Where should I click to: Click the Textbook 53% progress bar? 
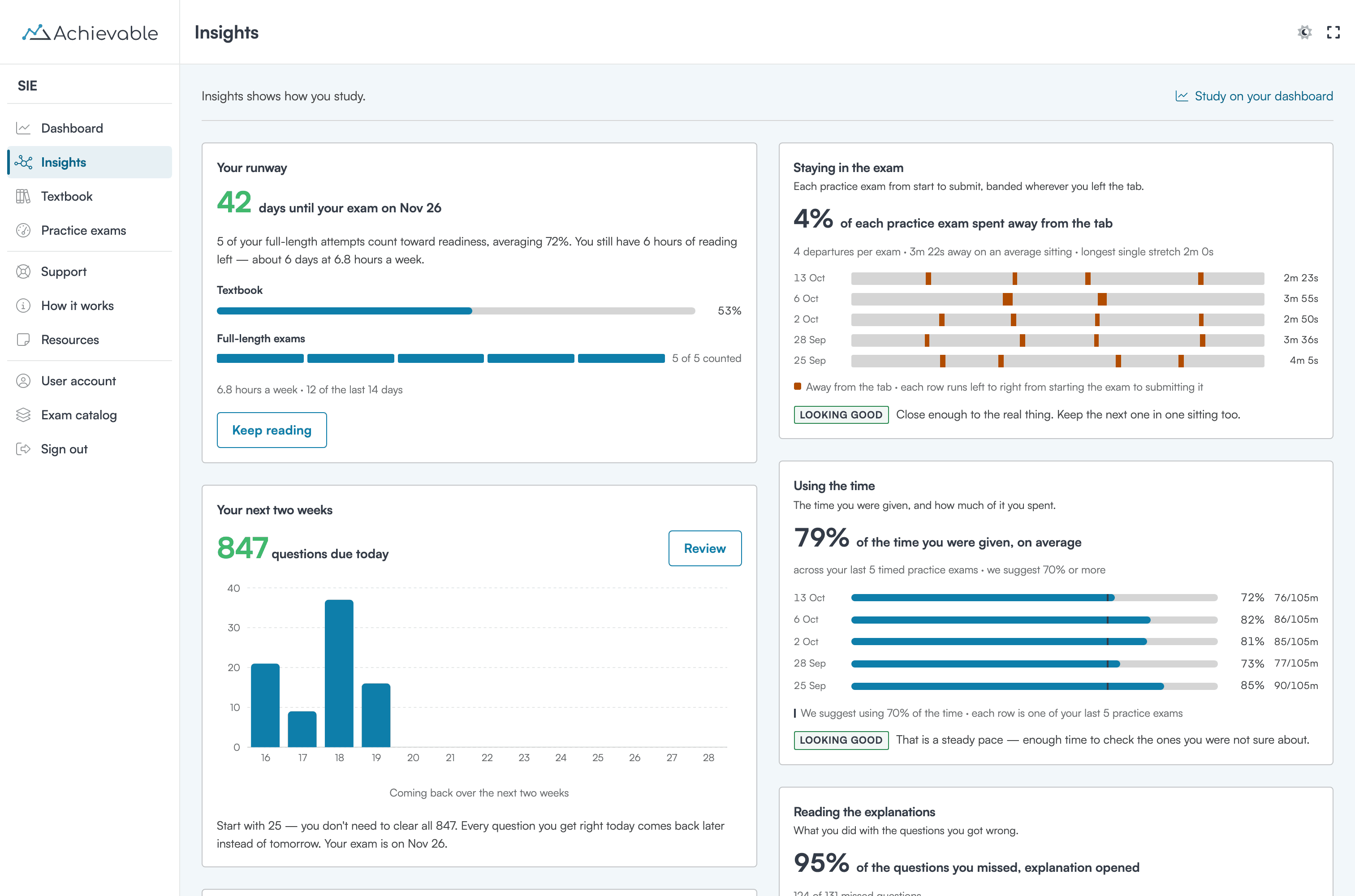(456, 311)
